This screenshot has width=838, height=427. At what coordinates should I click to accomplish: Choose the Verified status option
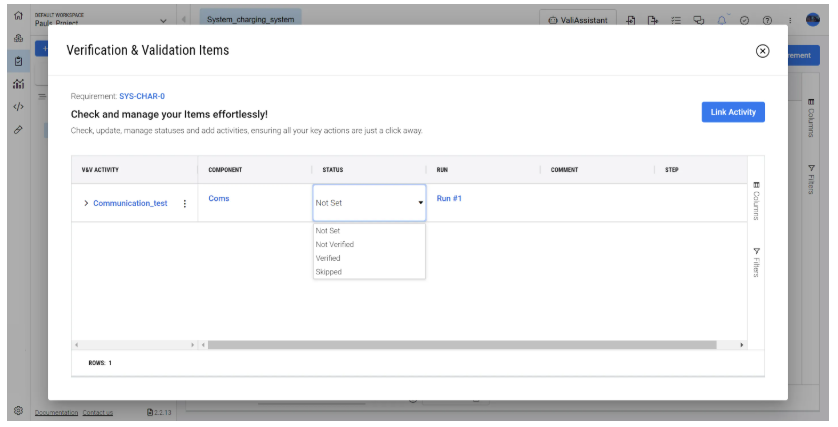click(328, 258)
